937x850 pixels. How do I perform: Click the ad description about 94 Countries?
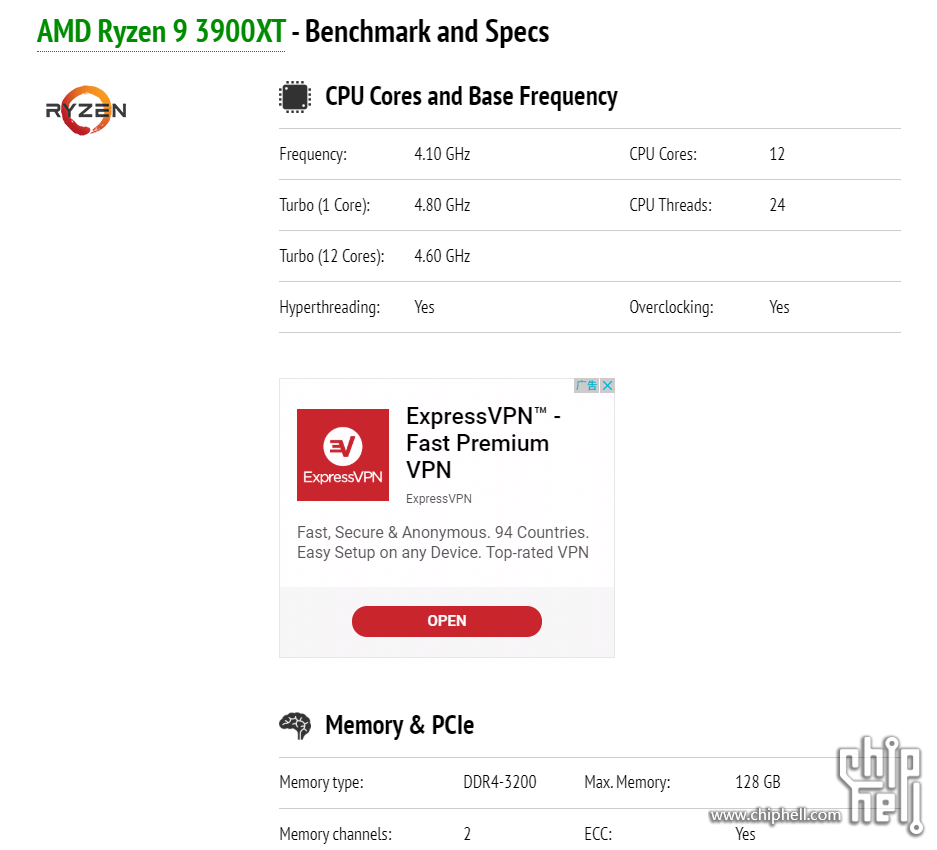(443, 542)
